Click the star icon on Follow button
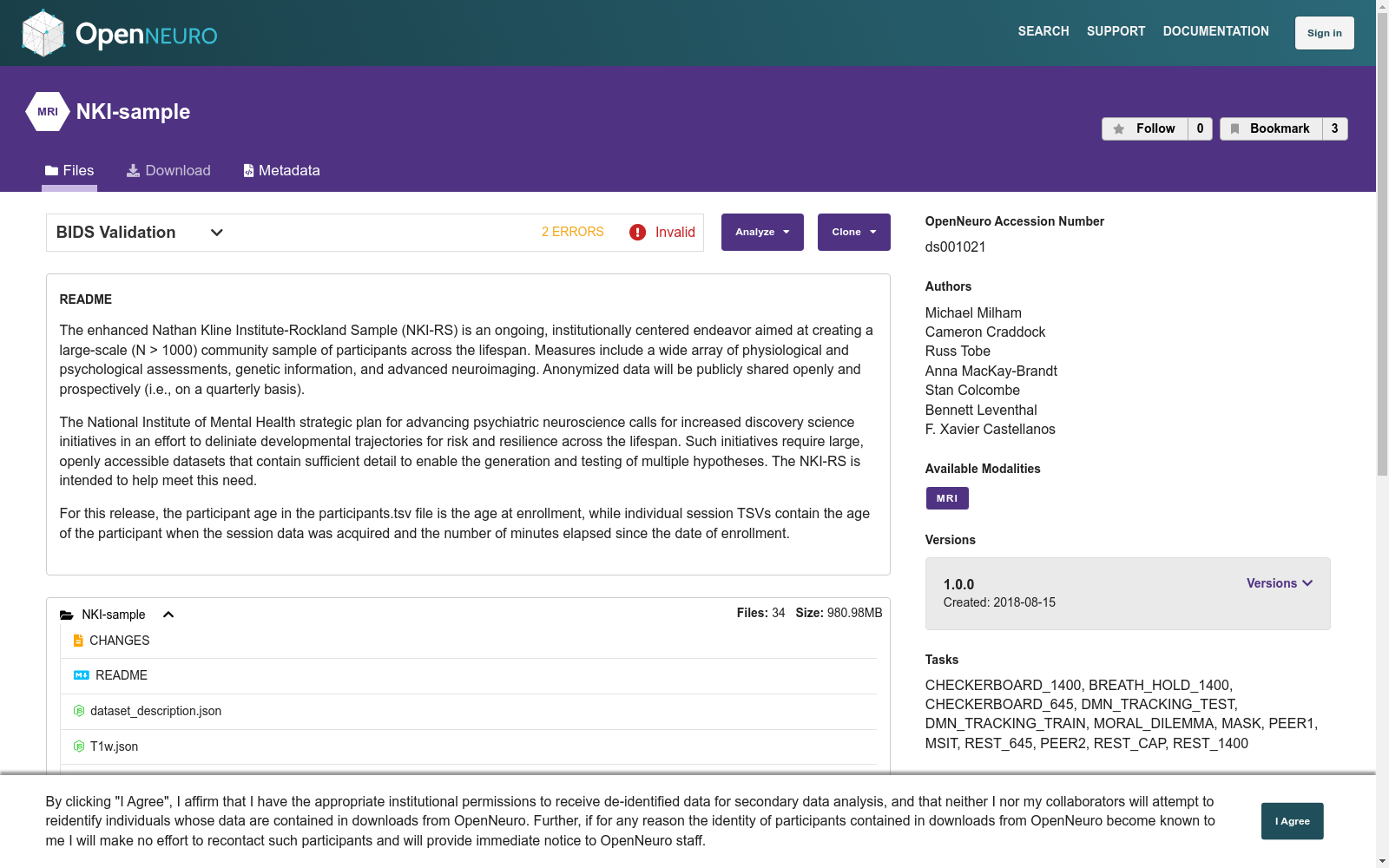Image resolution: width=1389 pixels, height=868 pixels. click(1119, 128)
